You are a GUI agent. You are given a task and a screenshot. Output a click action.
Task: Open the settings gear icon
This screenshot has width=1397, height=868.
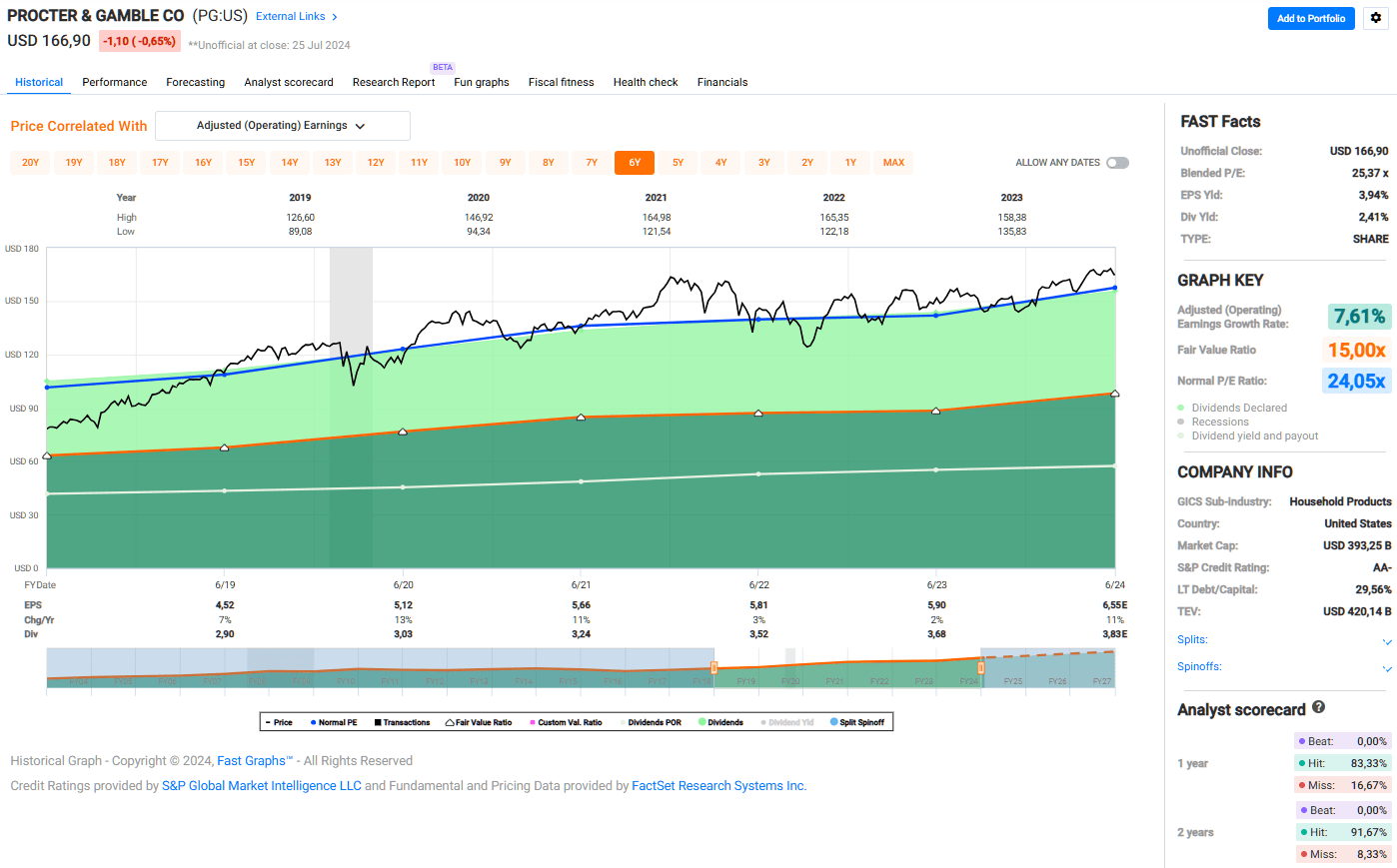click(x=1376, y=18)
